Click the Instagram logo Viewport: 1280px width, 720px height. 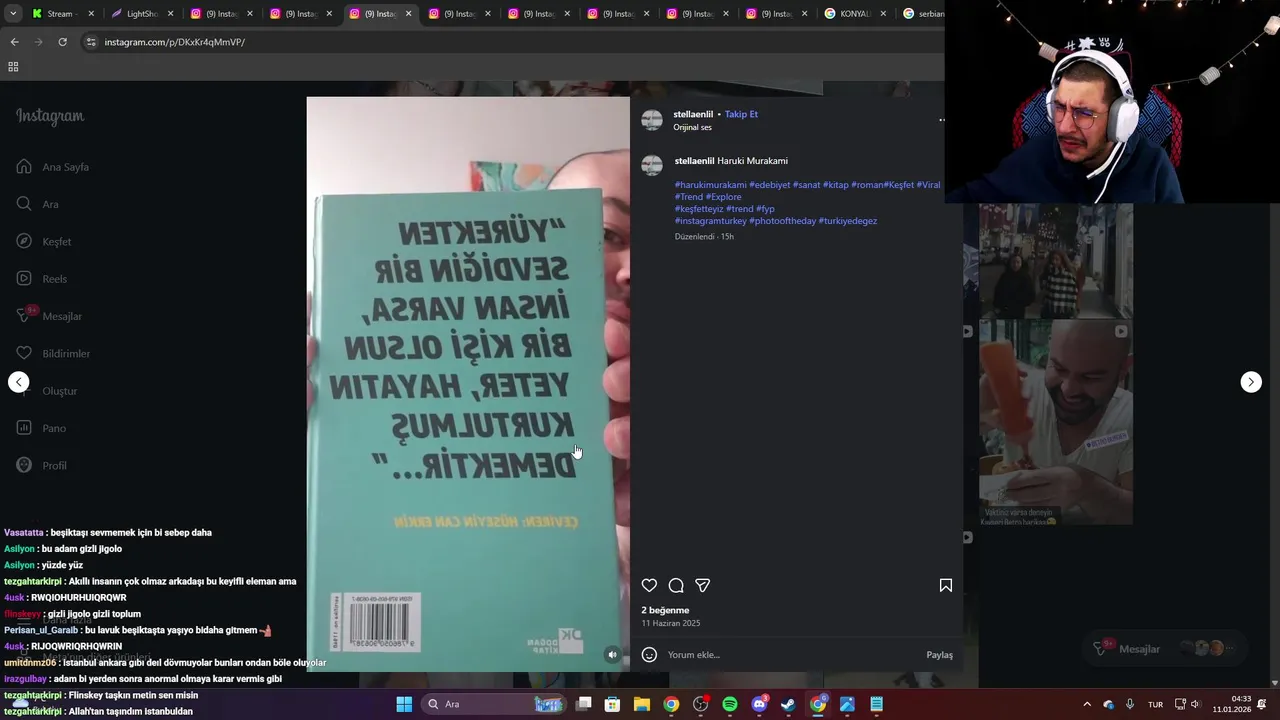50,116
